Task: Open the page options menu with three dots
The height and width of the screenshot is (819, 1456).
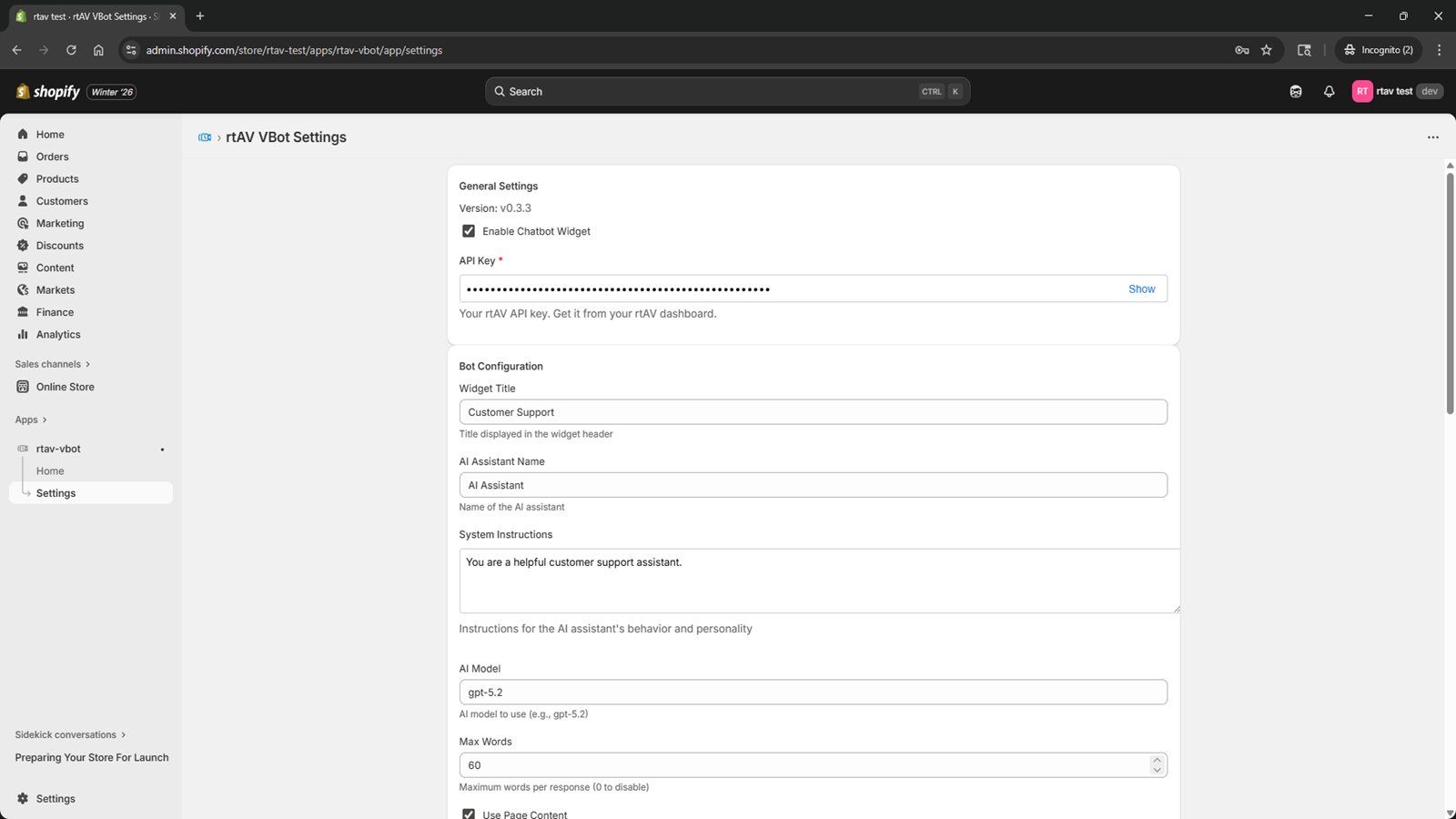Action: click(x=1431, y=136)
